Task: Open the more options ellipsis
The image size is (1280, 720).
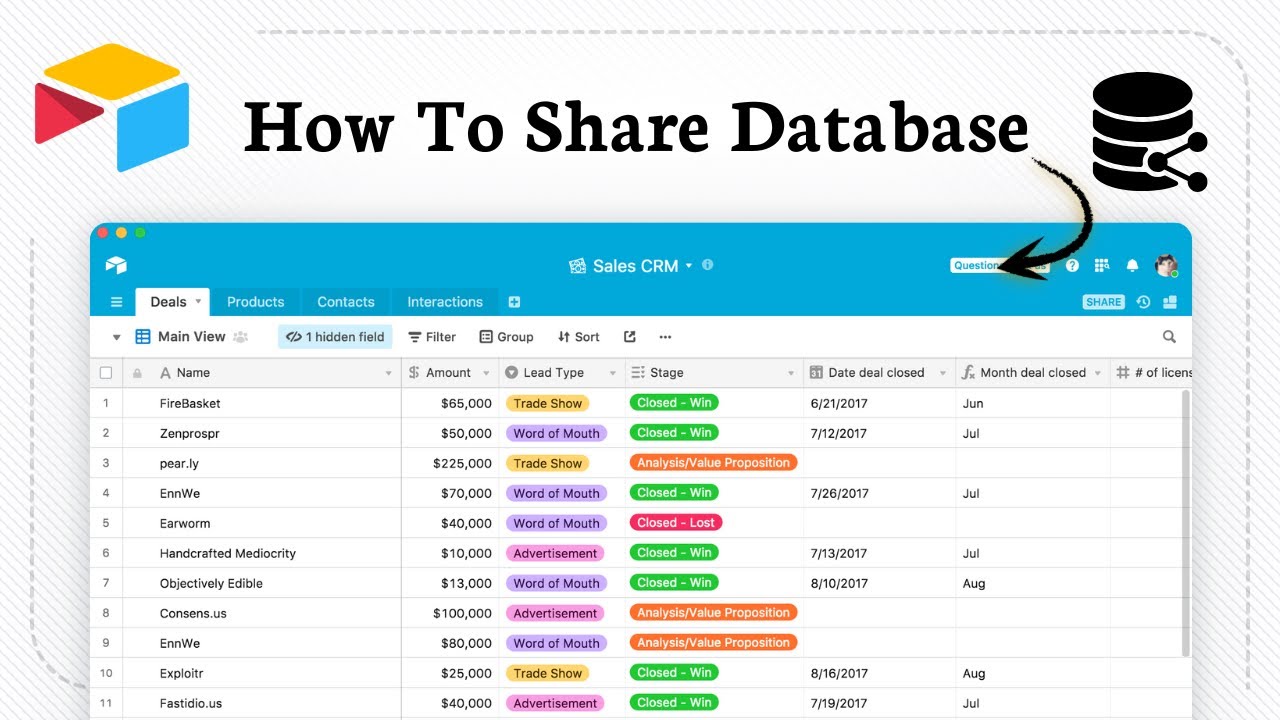Action: tap(665, 337)
